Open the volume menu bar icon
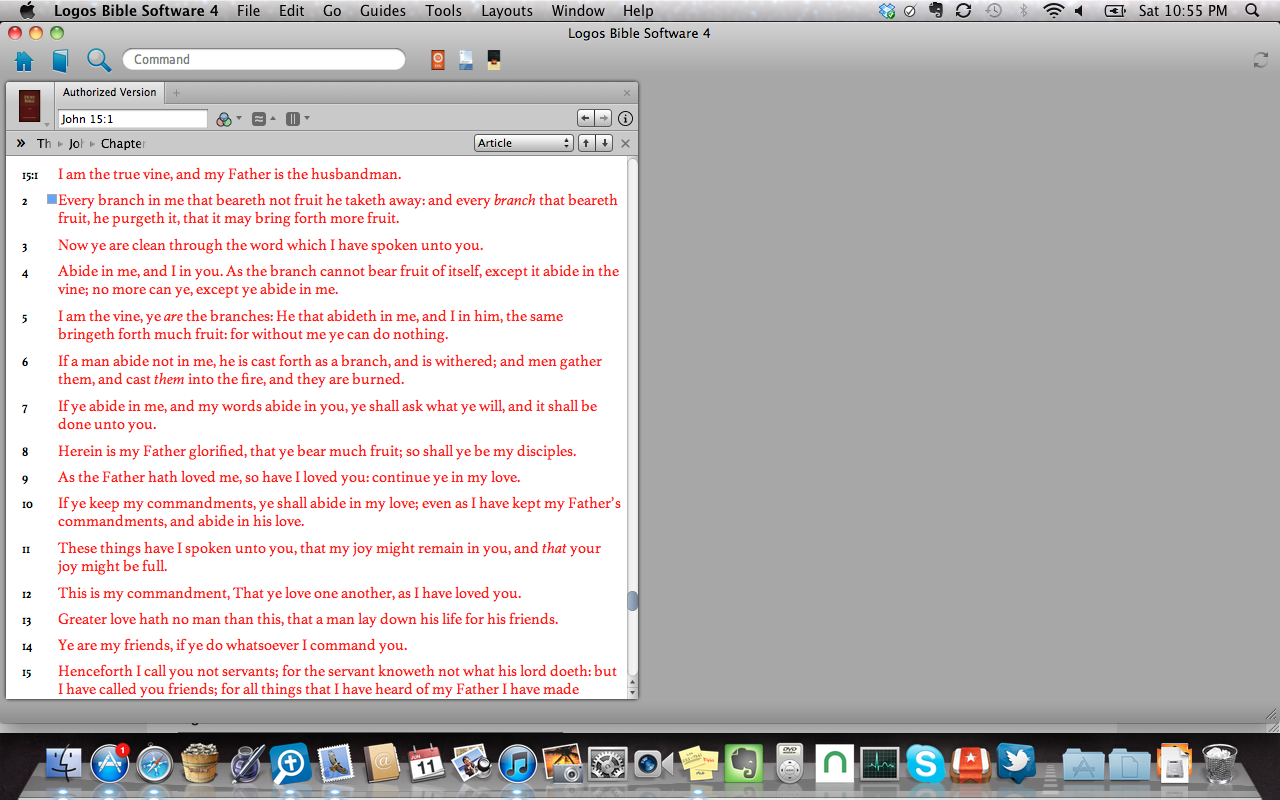Screen dimensions: 1280x800 (x=1080, y=11)
